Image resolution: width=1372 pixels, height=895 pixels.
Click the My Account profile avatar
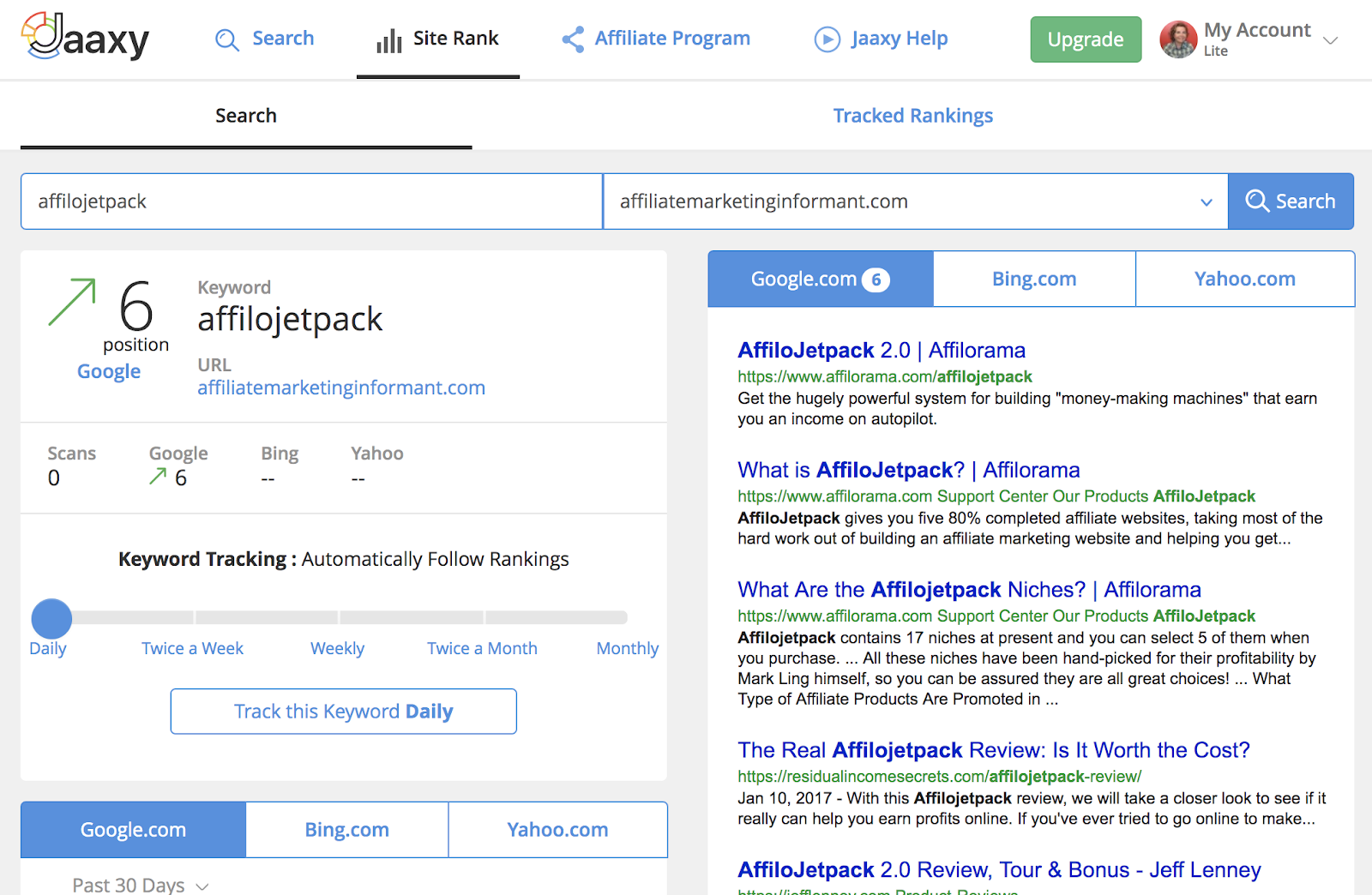tap(1178, 39)
